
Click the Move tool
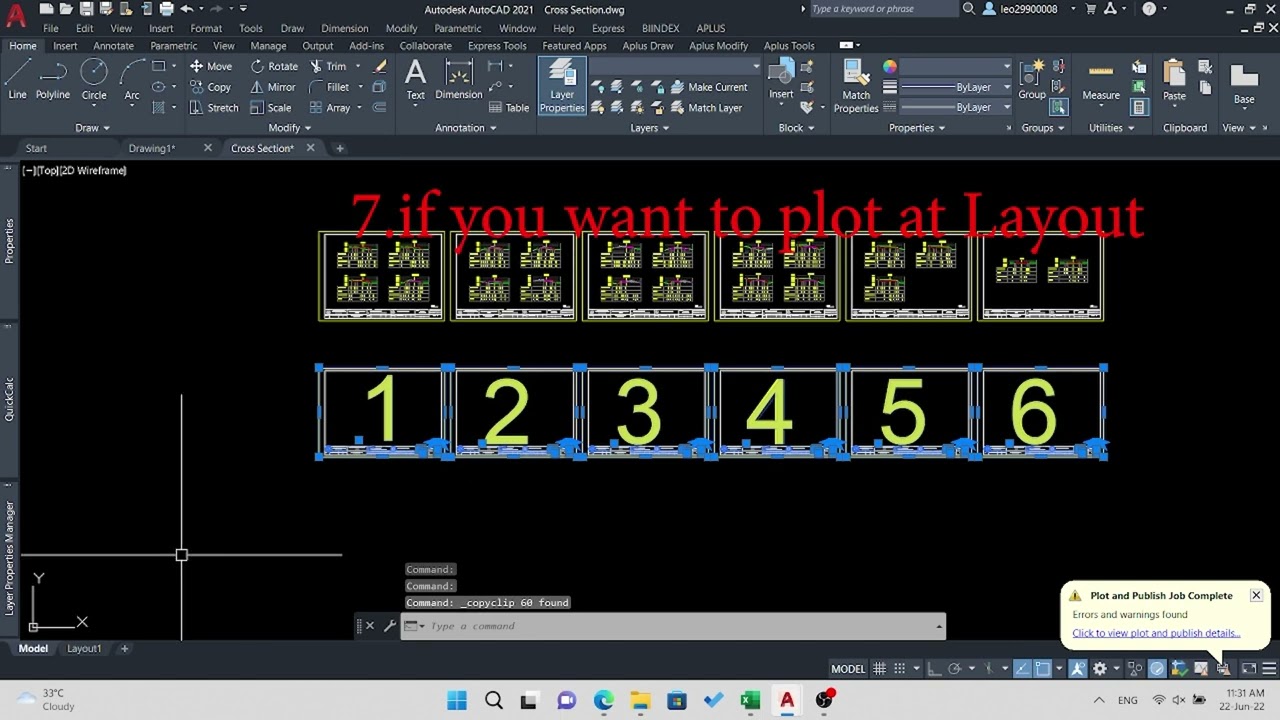coord(211,66)
